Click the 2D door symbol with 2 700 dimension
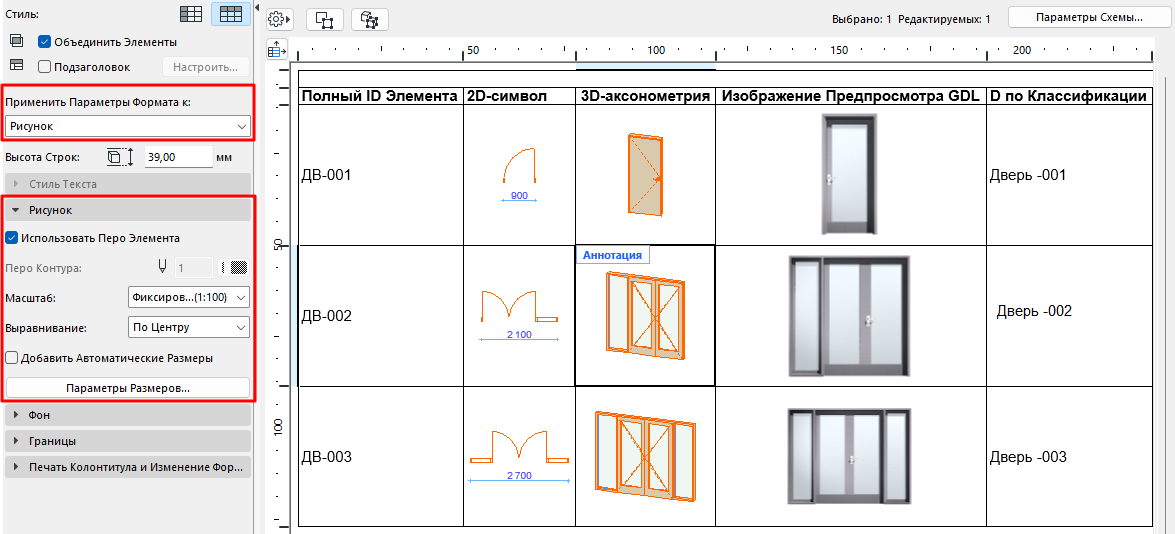The height and width of the screenshot is (534, 1175). 519,457
